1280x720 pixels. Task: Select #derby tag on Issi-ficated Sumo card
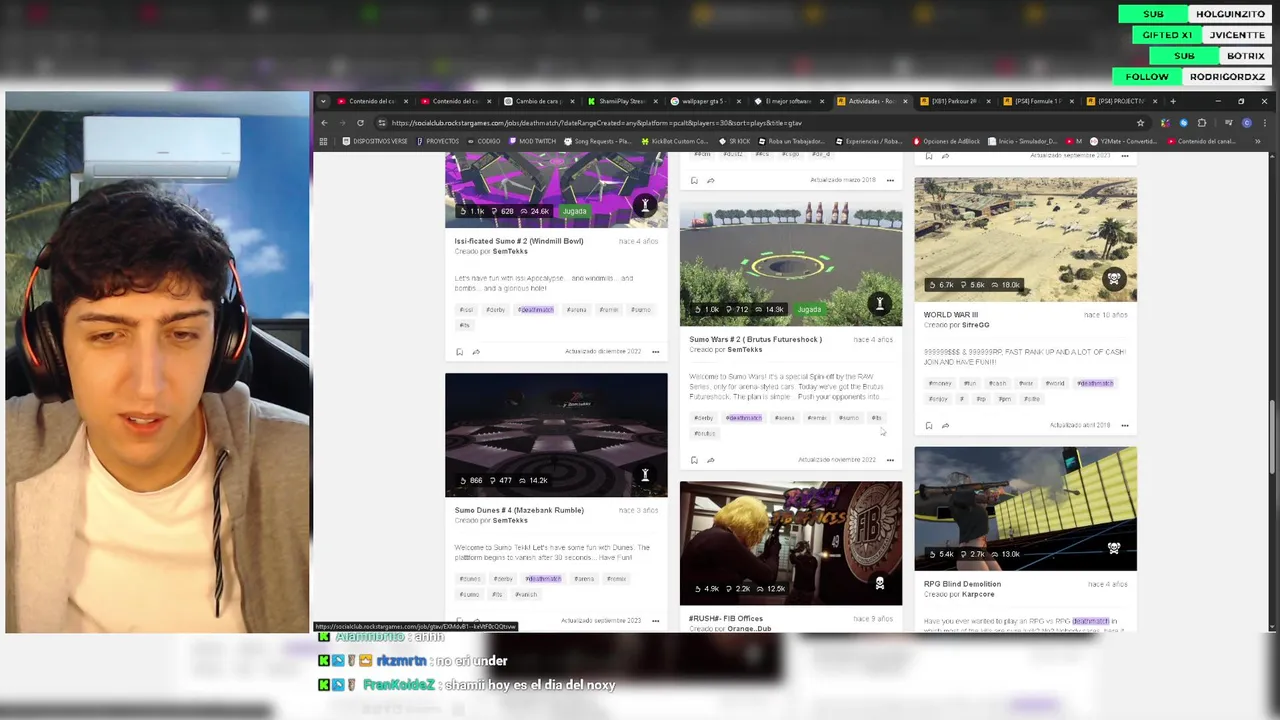pyautogui.click(x=495, y=310)
